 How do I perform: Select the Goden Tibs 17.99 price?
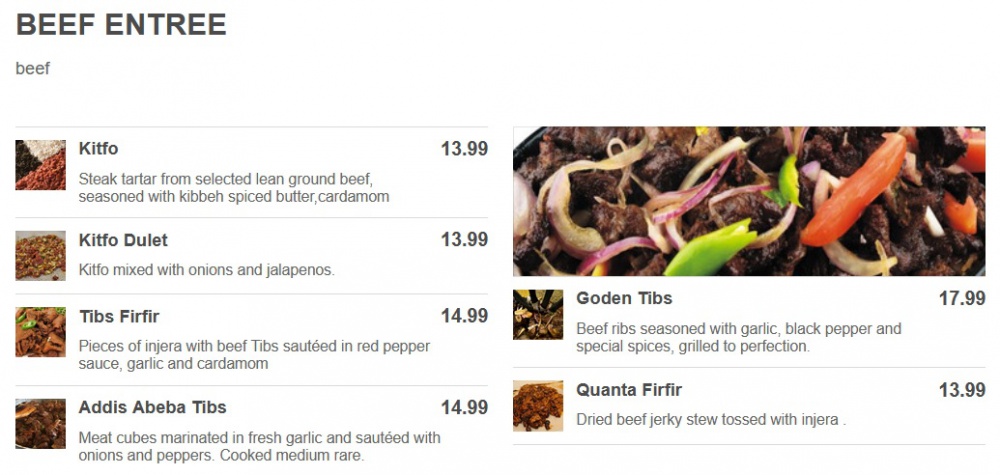tap(962, 298)
